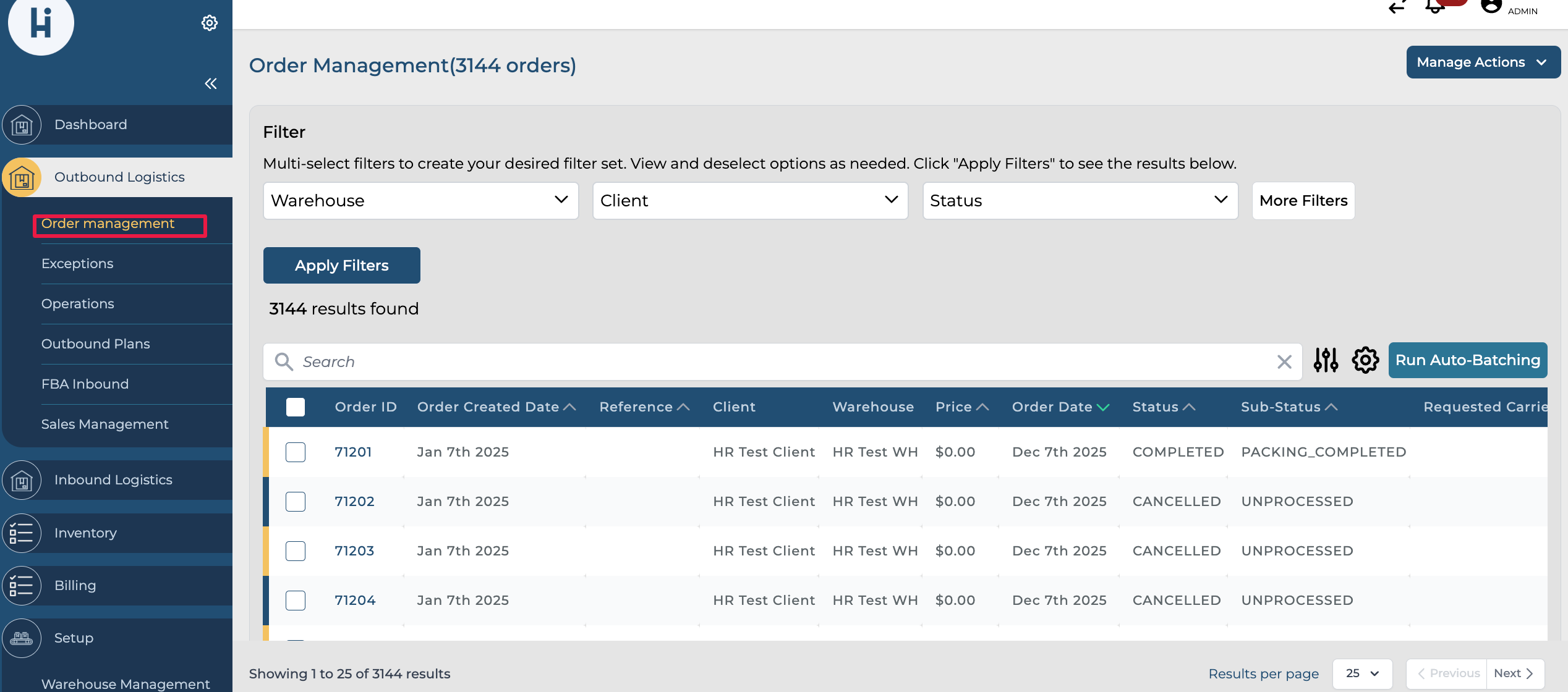Go to Outbound Plans menu item
The height and width of the screenshot is (692, 1568).
(x=96, y=344)
